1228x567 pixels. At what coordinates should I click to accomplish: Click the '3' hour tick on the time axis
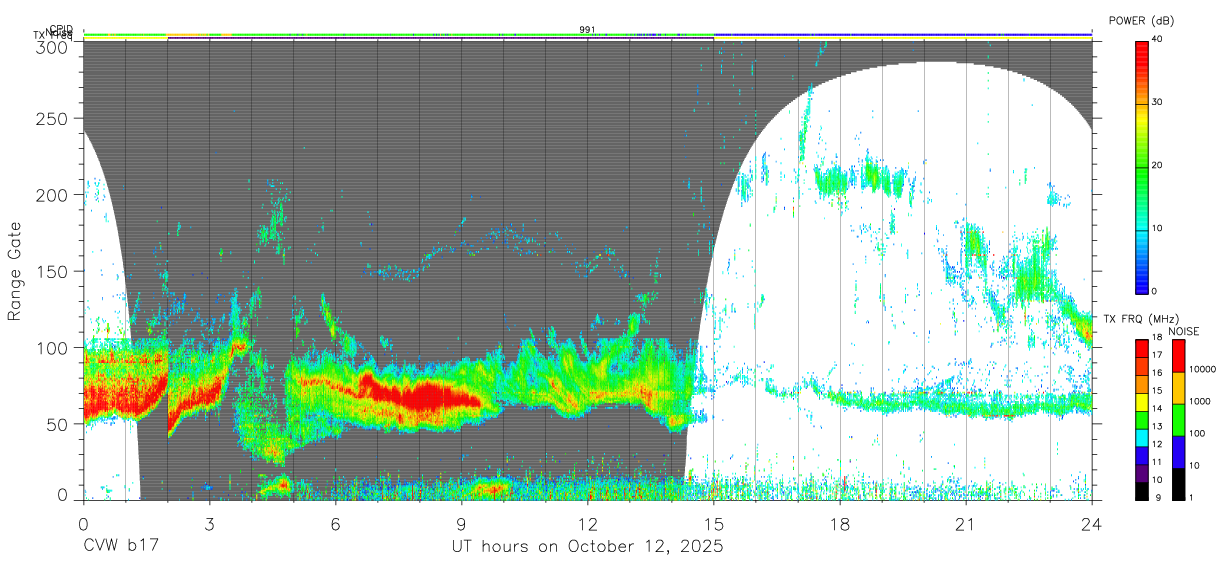tap(209, 523)
